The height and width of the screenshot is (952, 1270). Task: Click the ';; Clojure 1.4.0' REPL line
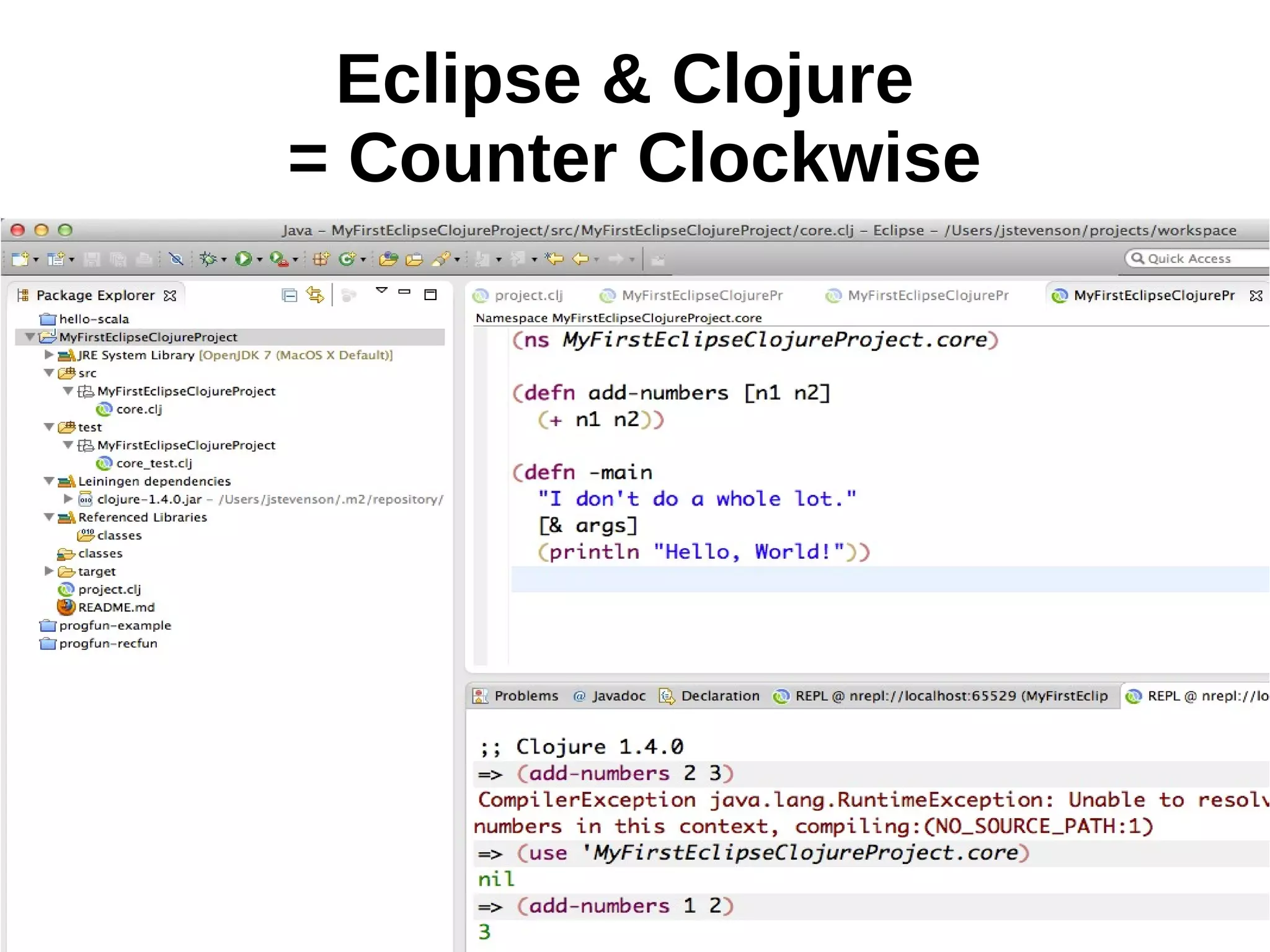581,747
